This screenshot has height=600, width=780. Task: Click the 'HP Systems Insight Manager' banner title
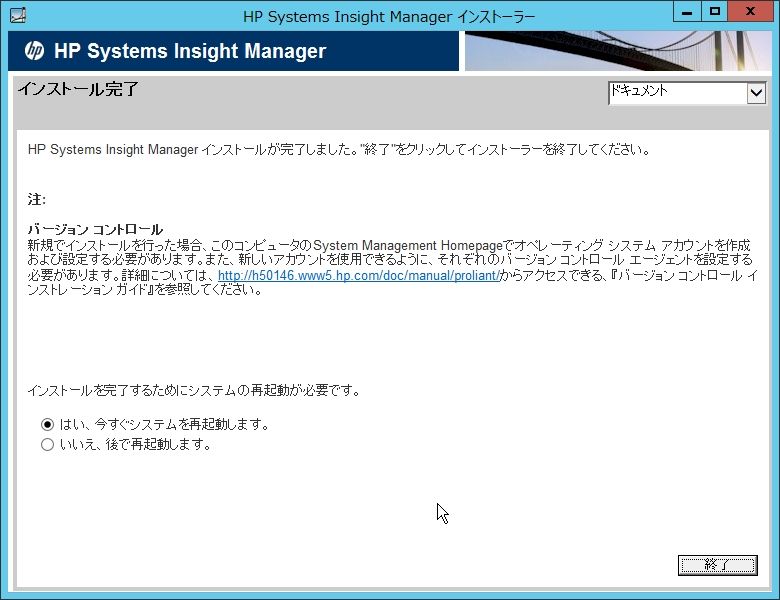pyautogui.click(x=190, y=51)
